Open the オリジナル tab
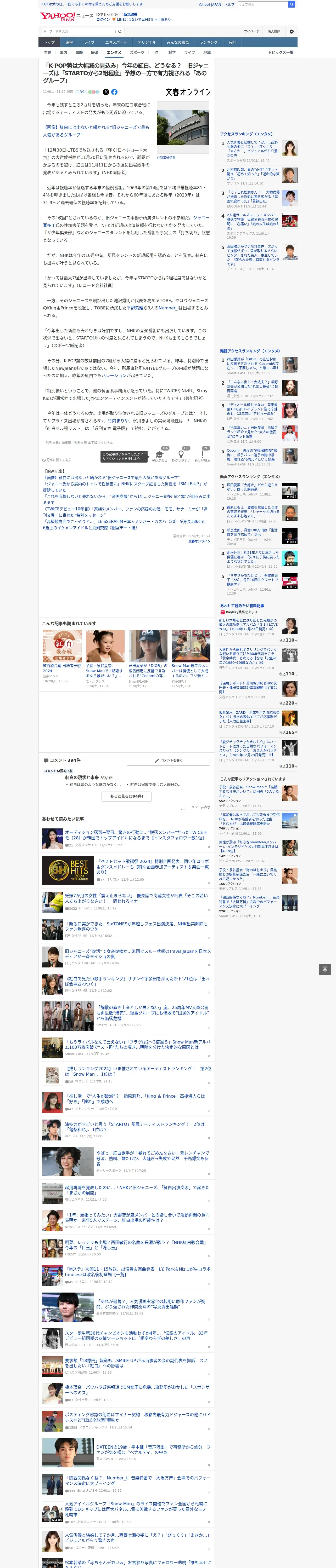The height and width of the screenshot is (1568, 336). [x=147, y=43]
